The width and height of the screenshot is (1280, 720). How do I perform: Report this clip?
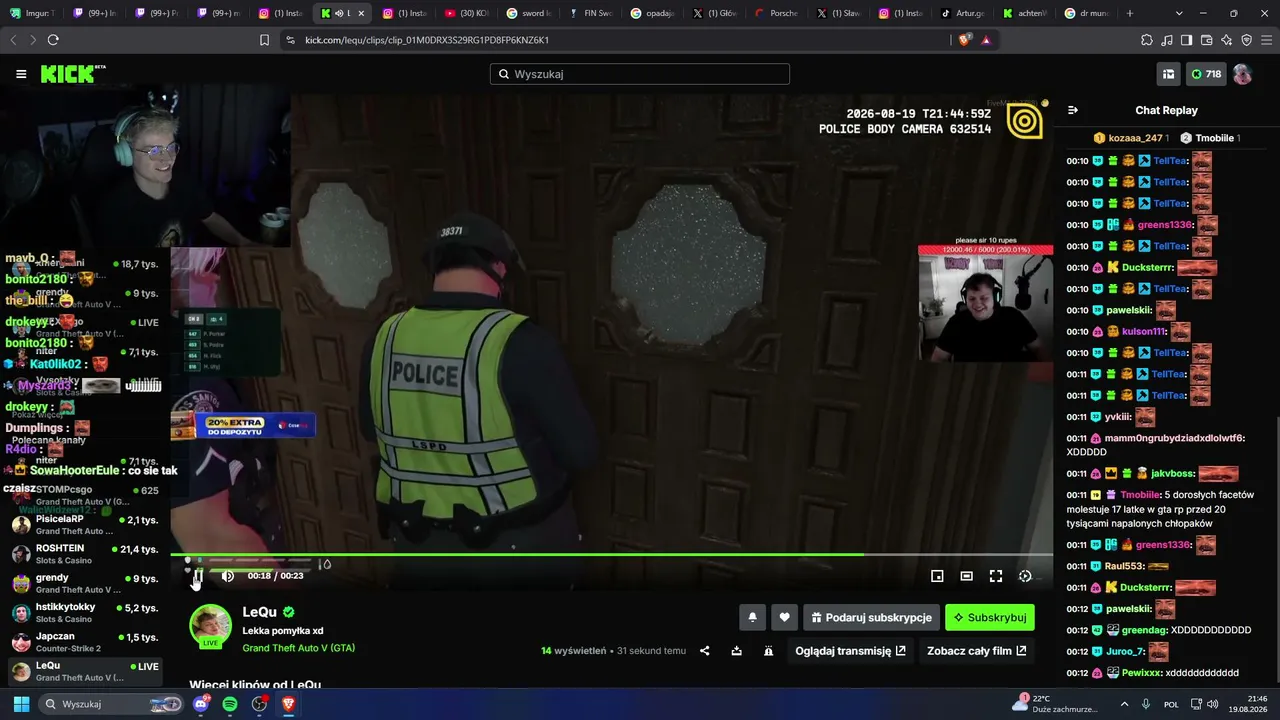pos(768,651)
